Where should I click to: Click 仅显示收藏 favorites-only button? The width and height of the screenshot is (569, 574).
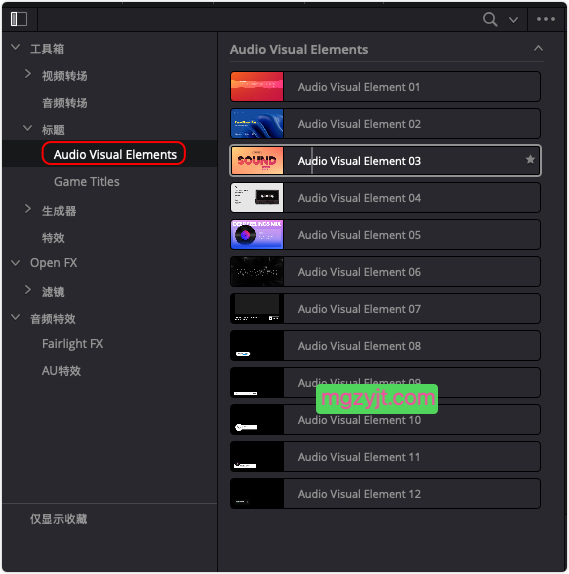tap(59, 519)
